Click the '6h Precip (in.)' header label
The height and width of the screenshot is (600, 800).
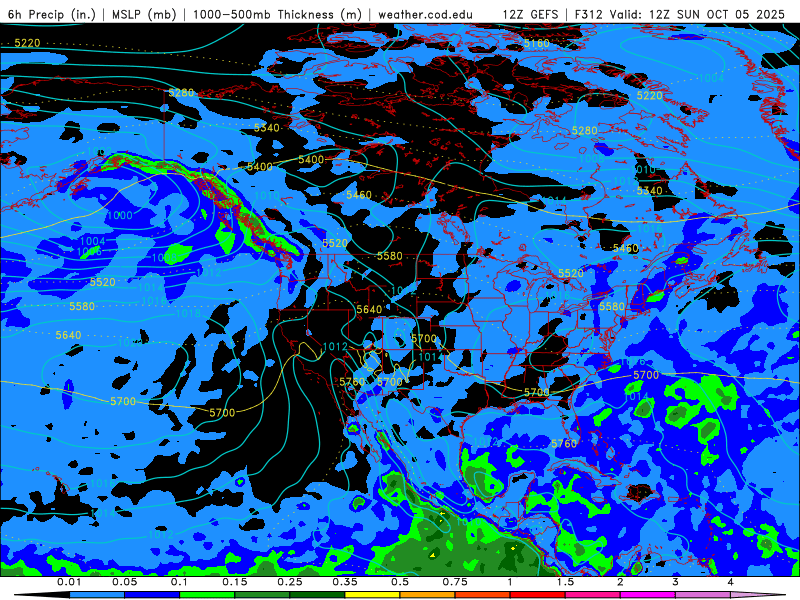[x=52, y=14]
